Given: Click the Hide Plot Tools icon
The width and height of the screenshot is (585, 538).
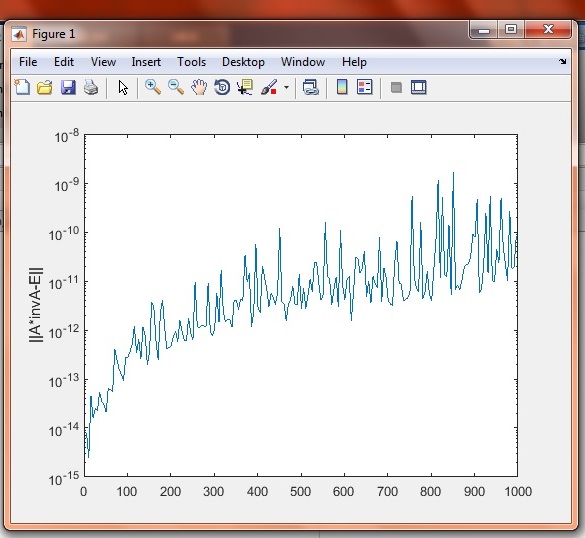Looking at the screenshot, I should click(396, 88).
